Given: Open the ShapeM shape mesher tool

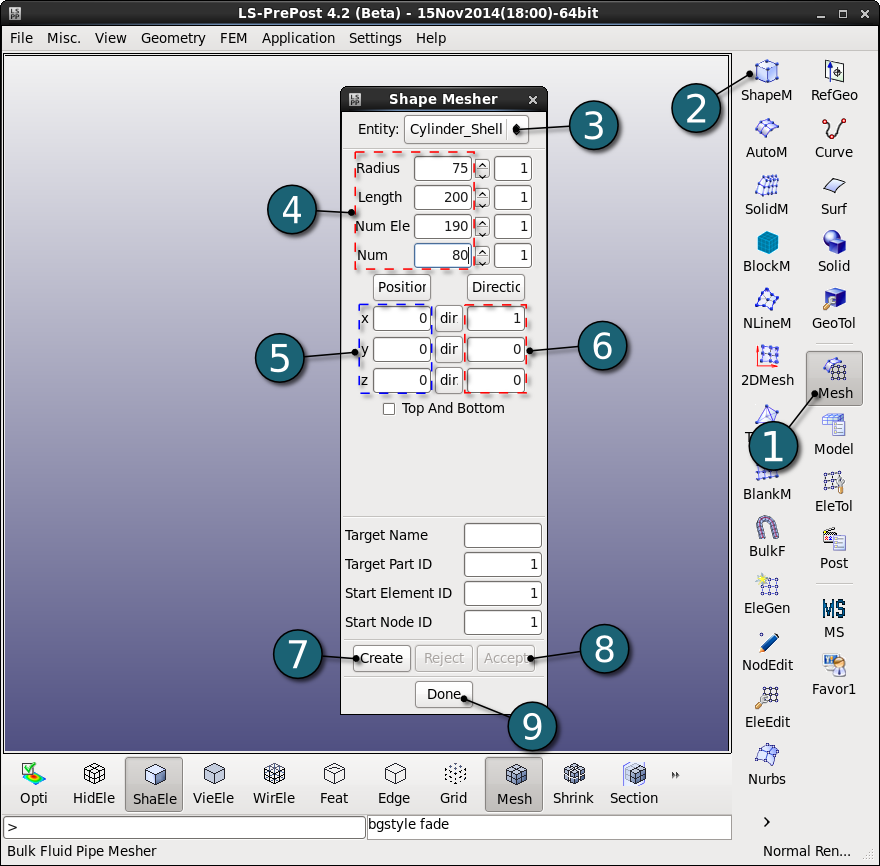Looking at the screenshot, I should 766,81.
